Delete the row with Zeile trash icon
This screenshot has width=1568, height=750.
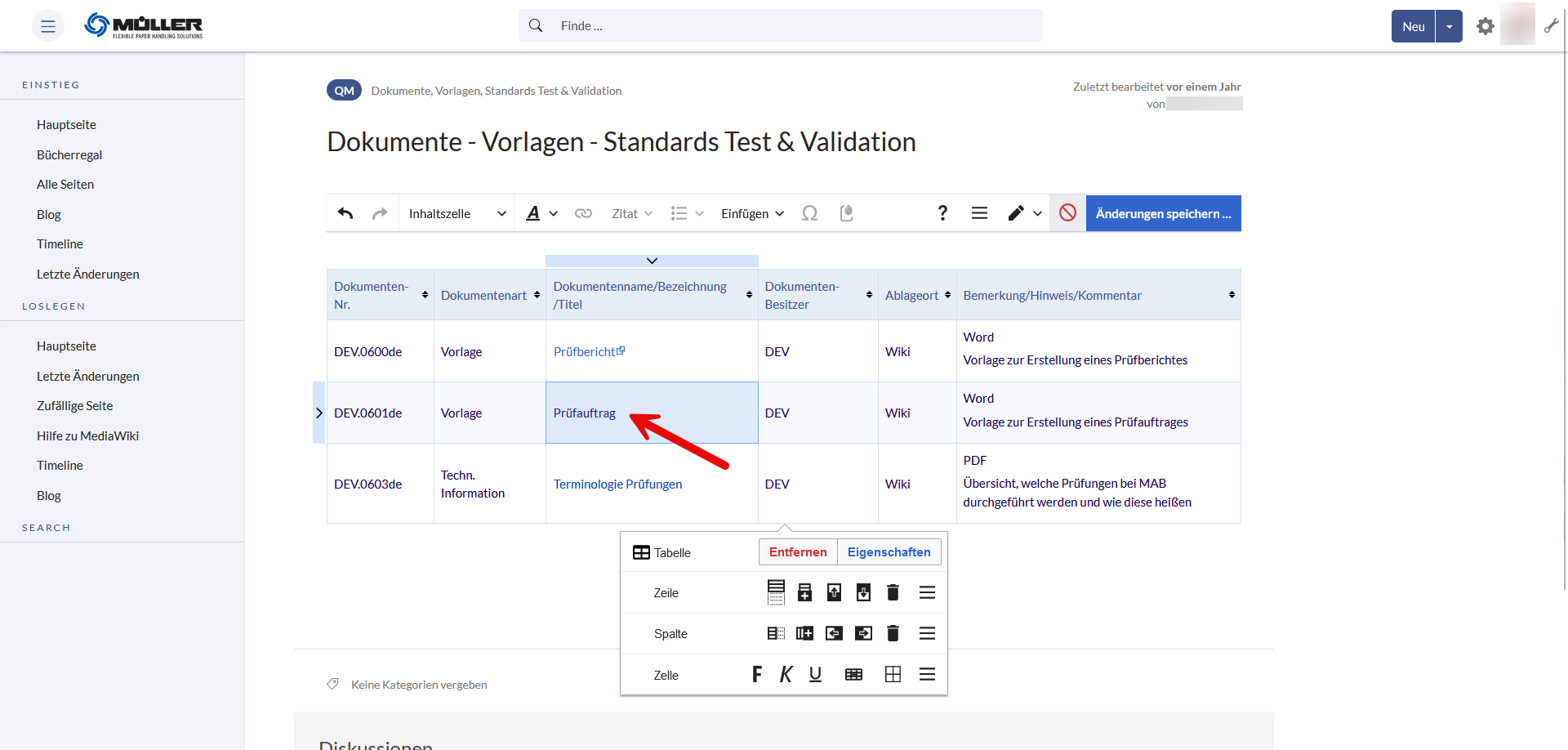click(x=893, y=592)
